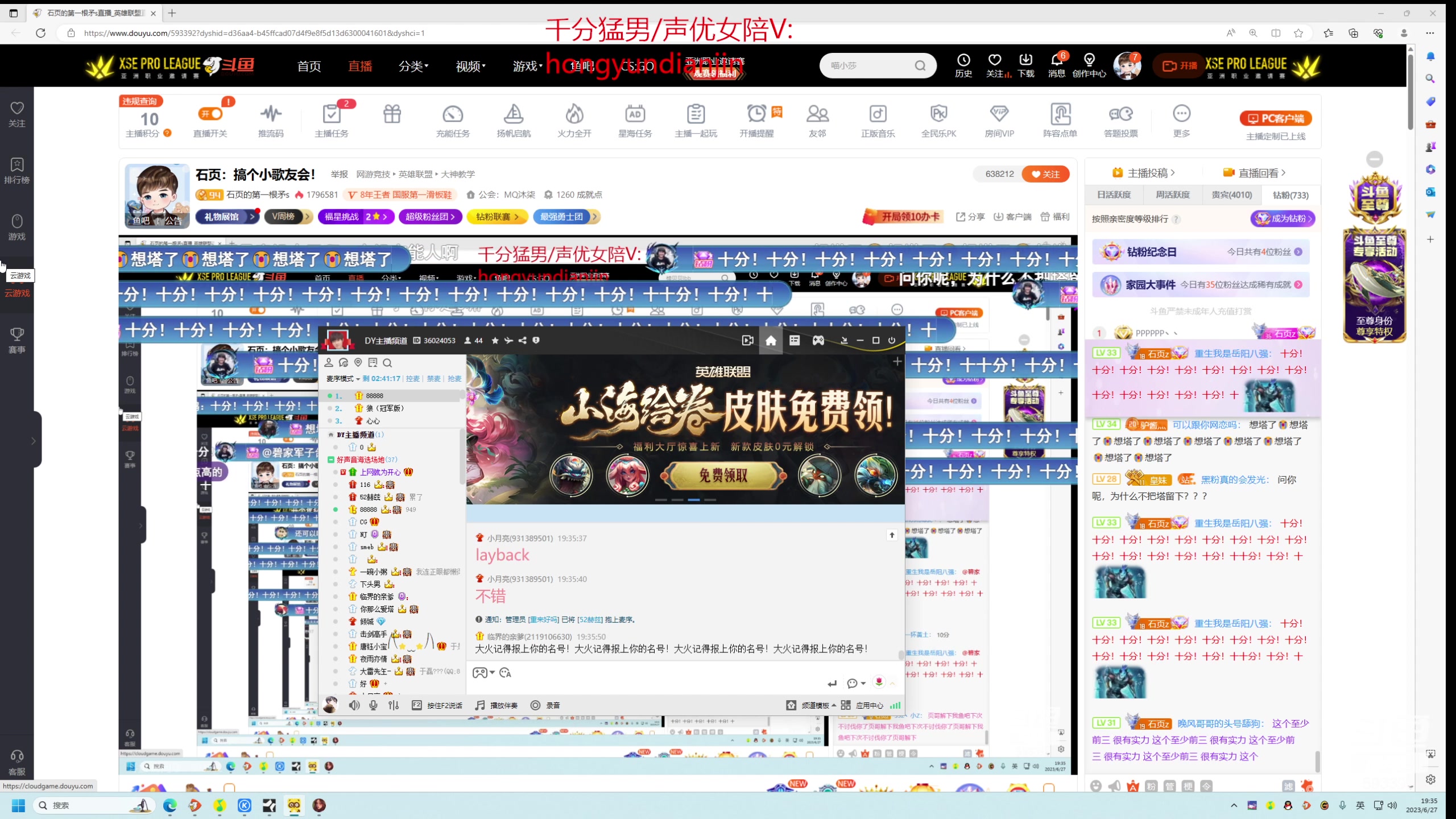Open 正版音乐 music icon
Viewport: 1456px width, 819px height.
(x=878, y=114)
